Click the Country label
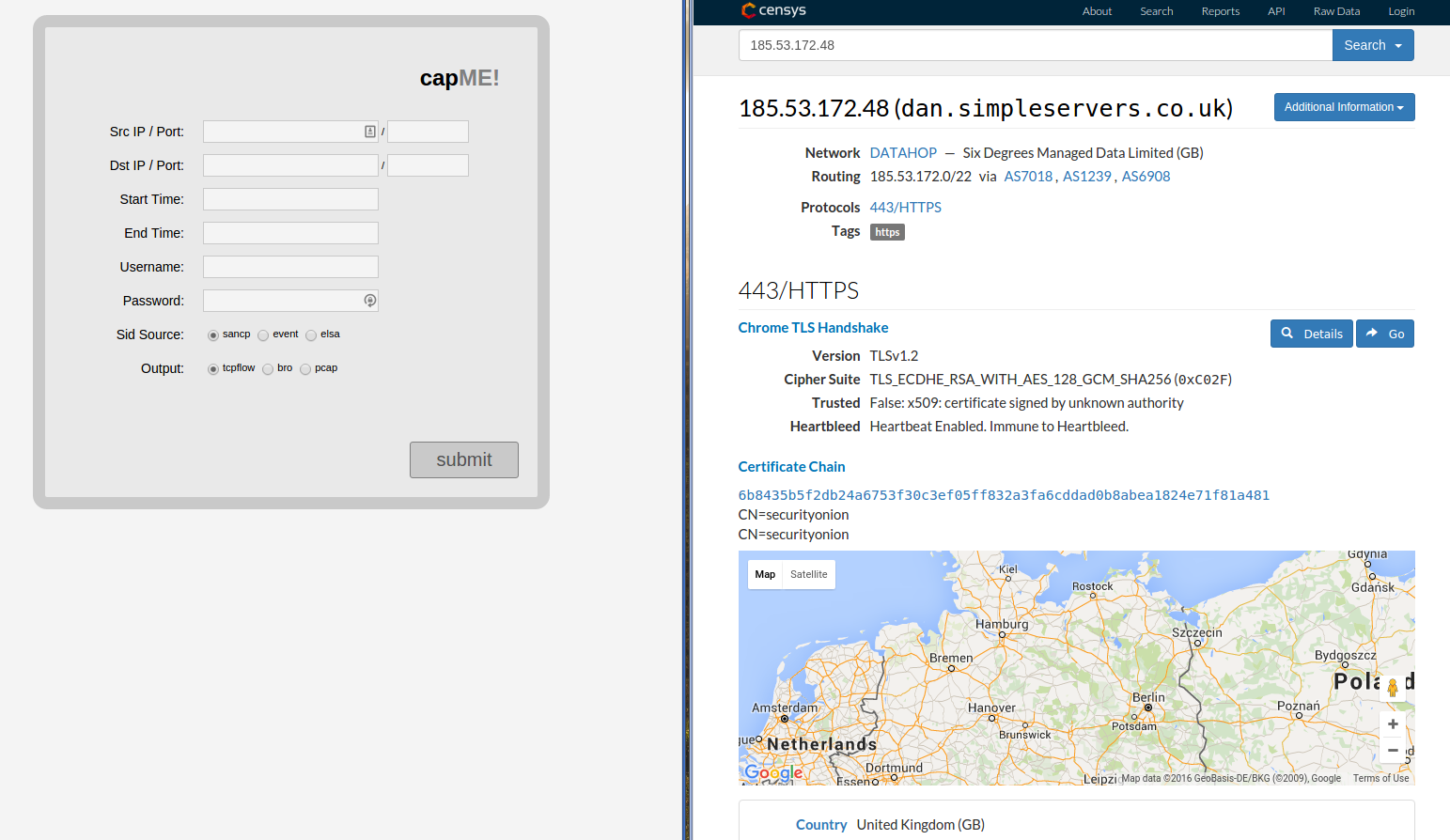Screen dimensions: 1450x840 (x=821, y=825)
